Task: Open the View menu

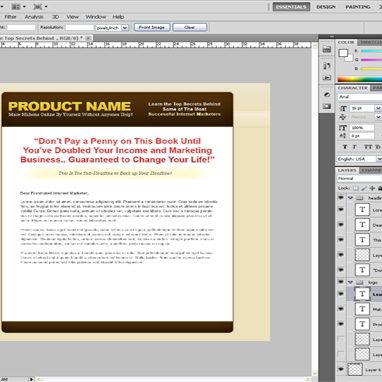Action: [72, 17]
